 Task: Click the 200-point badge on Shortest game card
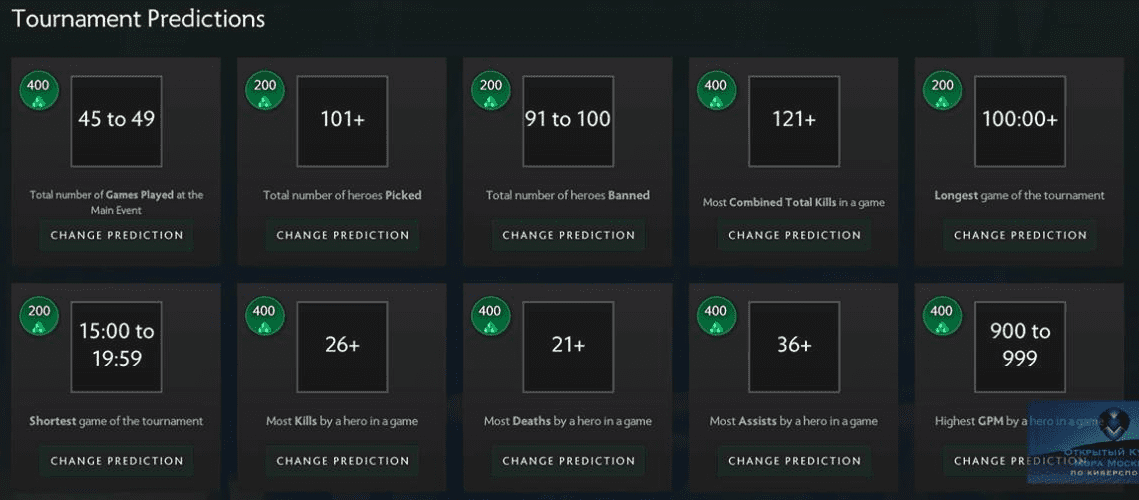[39, 316]
